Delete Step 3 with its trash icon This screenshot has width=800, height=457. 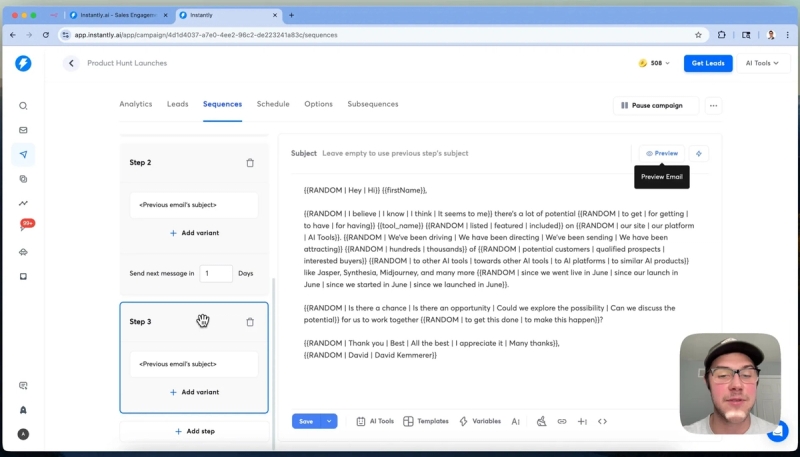coord(250,322)
